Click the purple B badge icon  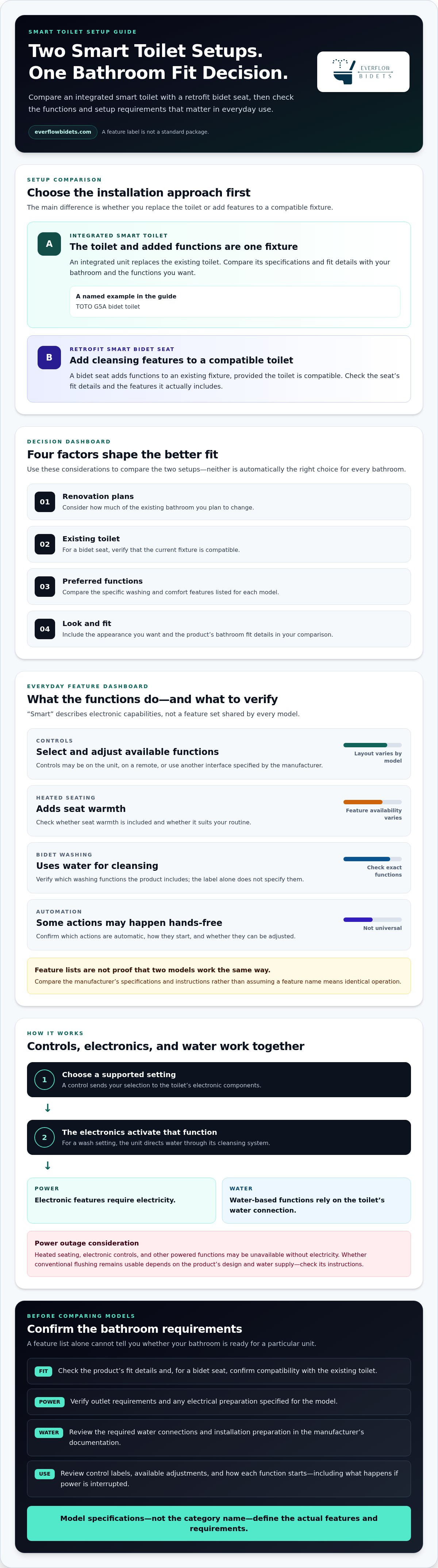pos(49,357)
